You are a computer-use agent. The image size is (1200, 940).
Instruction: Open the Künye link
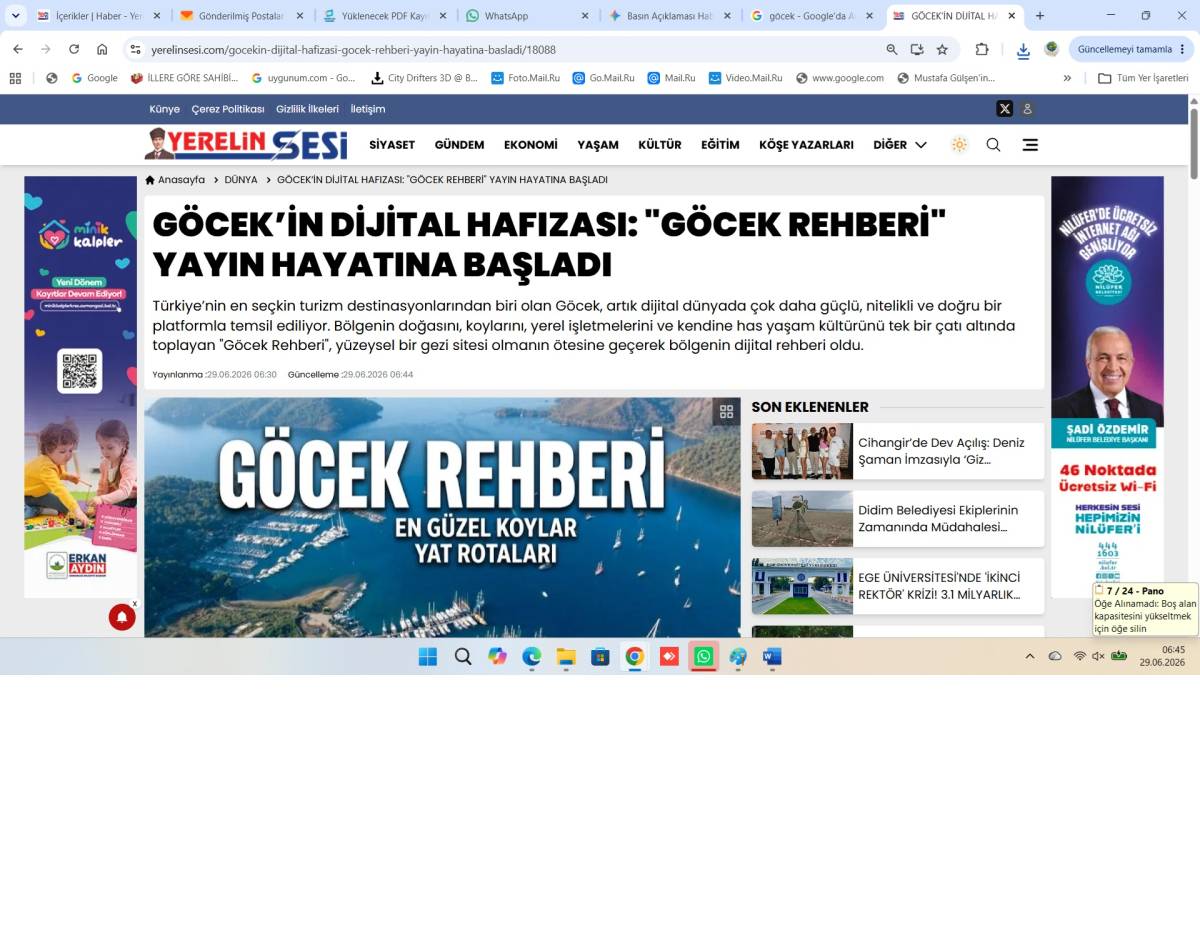point(164,109)
